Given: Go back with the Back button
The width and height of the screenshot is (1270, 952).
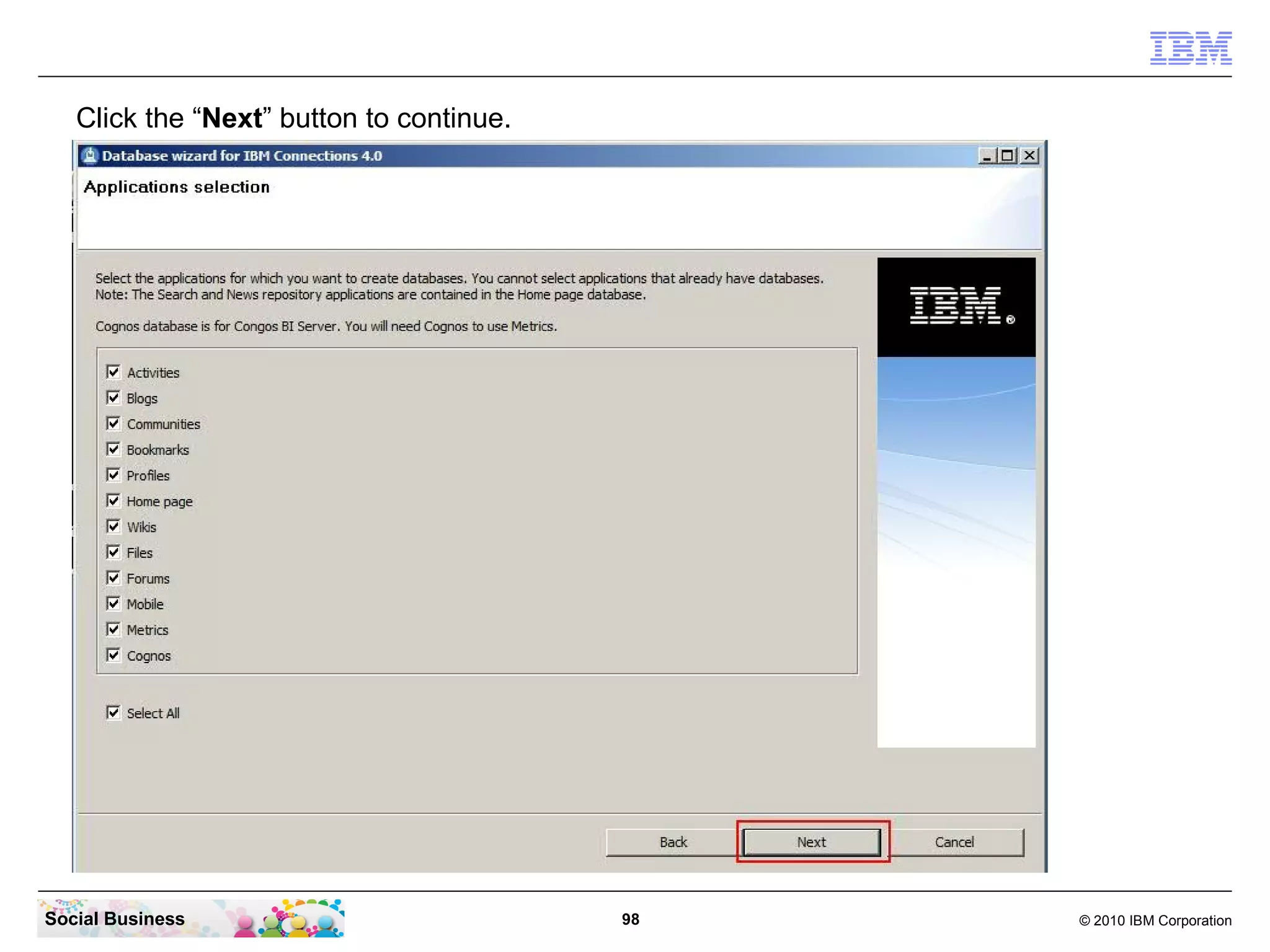Looking at the screenshot, I should 673,842.
